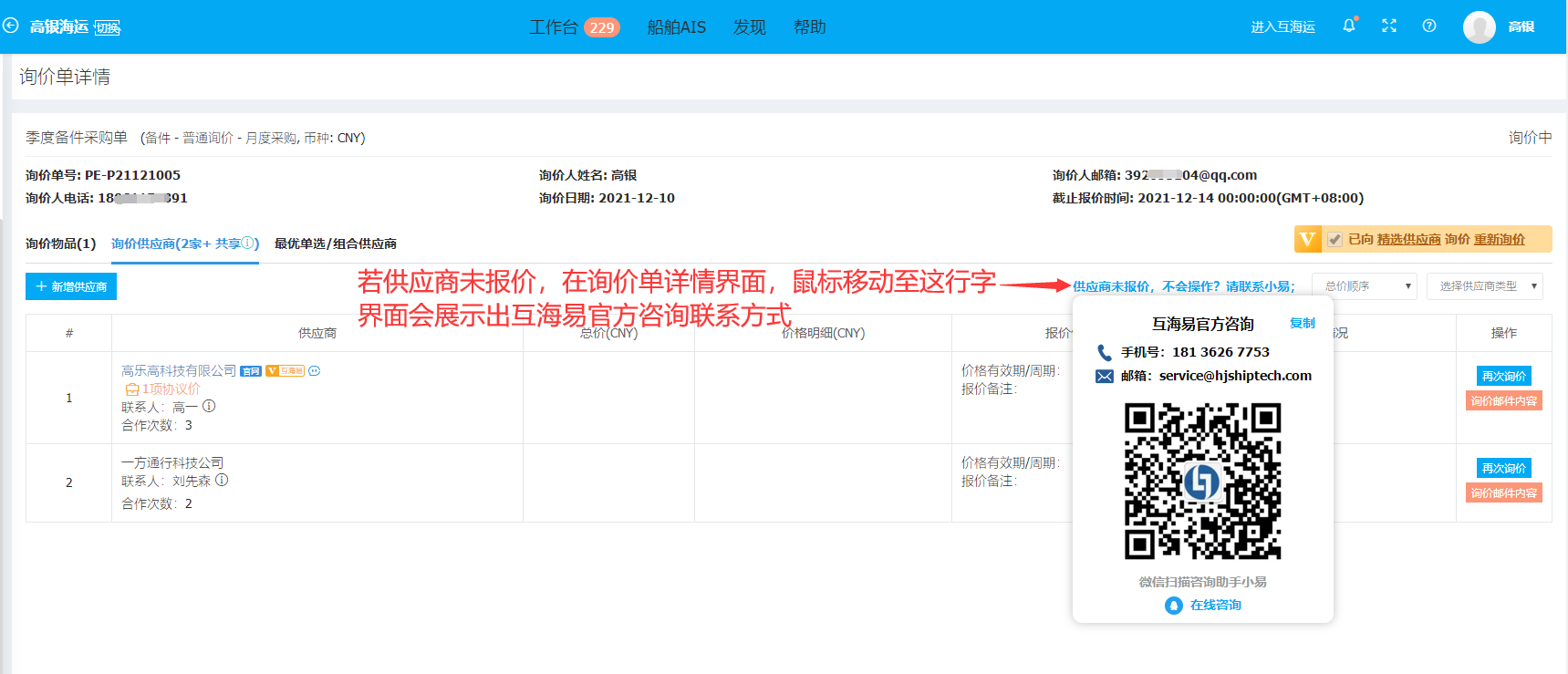
Task: Click the 在线咨询 link
Action: click(1215, 606)
